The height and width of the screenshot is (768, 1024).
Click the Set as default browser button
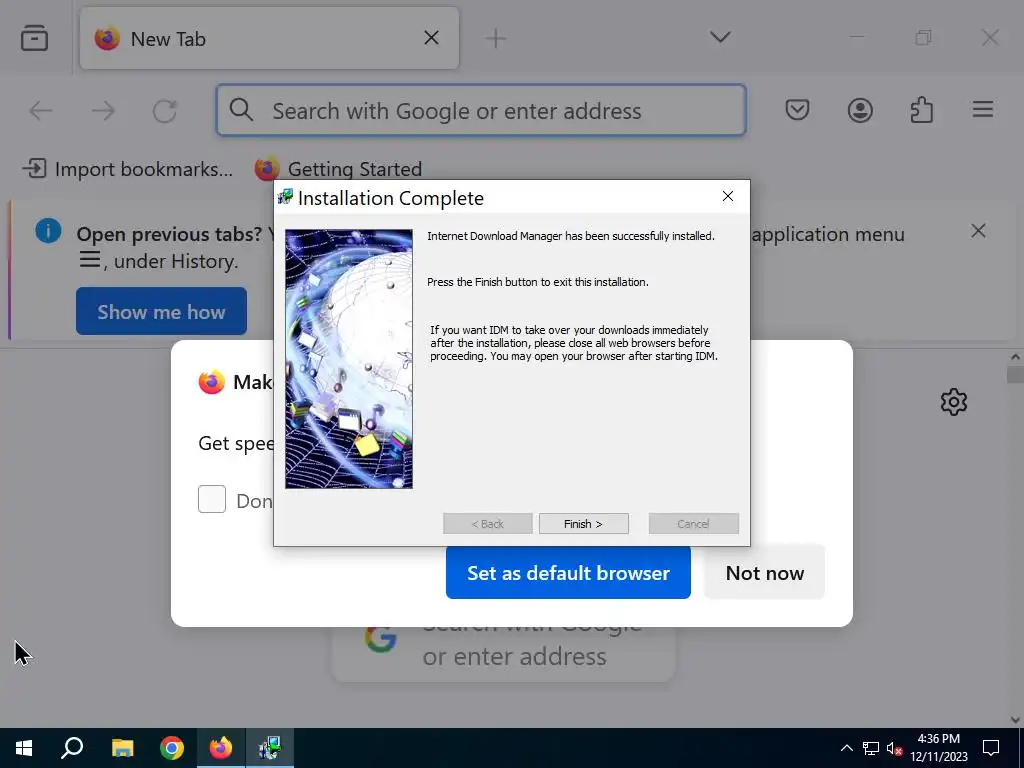(x=568, y=573)
